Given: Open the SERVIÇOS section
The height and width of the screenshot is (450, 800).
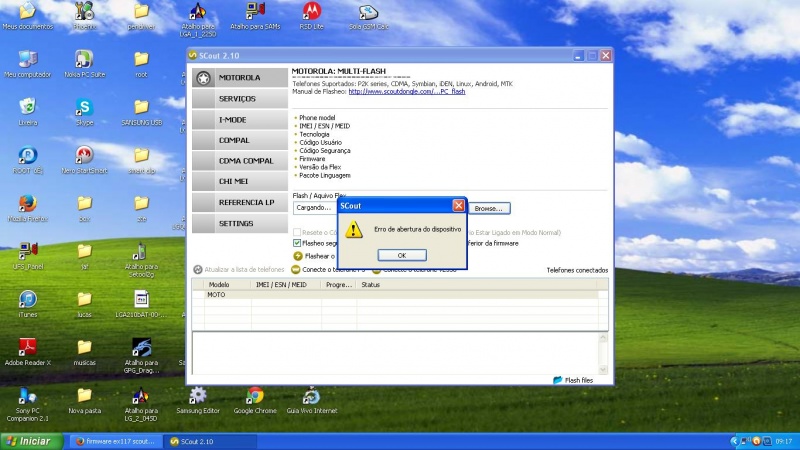Looking at the screenshot, I should click(x=240, y=98).
